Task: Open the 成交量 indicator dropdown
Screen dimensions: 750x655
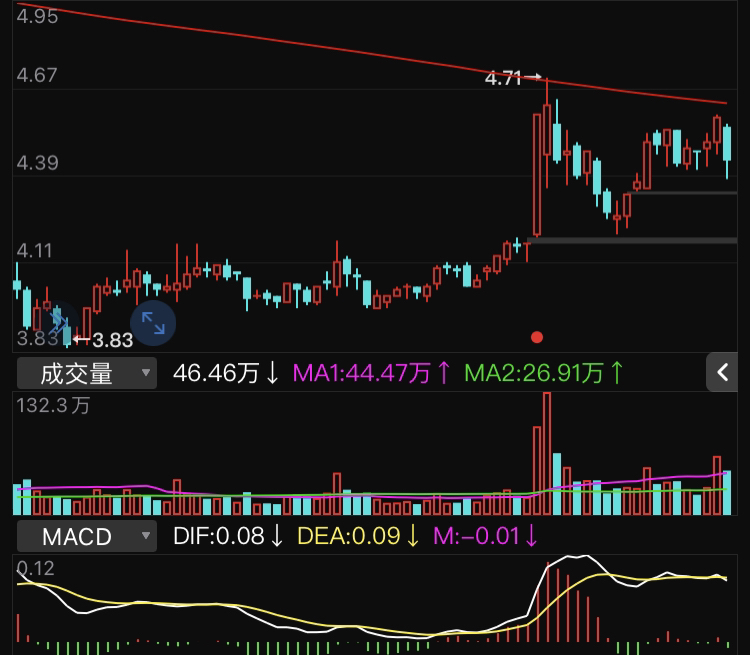Action: 87,373
